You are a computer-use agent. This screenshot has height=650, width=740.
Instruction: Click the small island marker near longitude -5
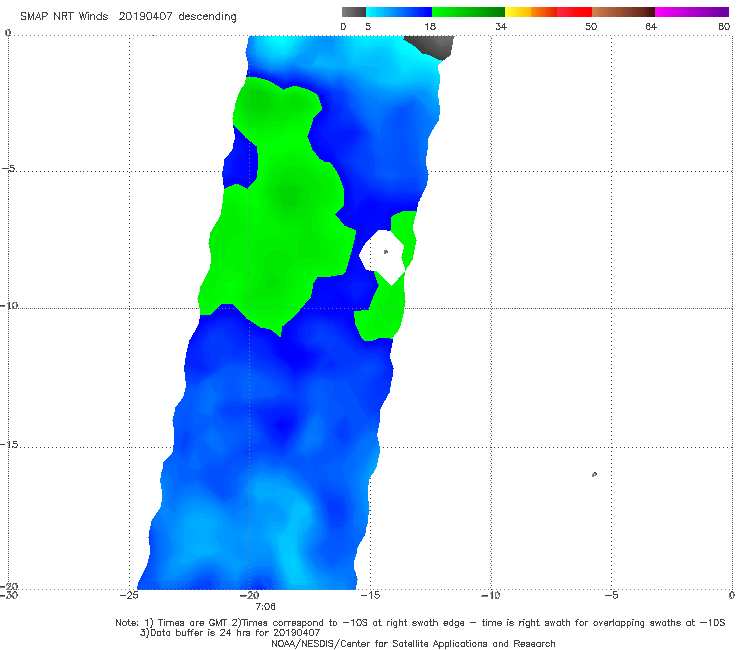click(594, 474)
